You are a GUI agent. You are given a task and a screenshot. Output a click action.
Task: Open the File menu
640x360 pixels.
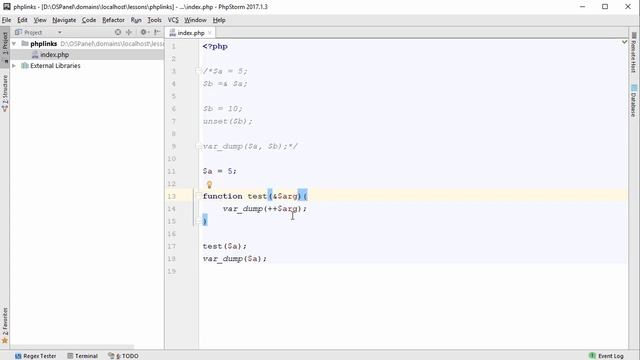[x=6, y=20]
